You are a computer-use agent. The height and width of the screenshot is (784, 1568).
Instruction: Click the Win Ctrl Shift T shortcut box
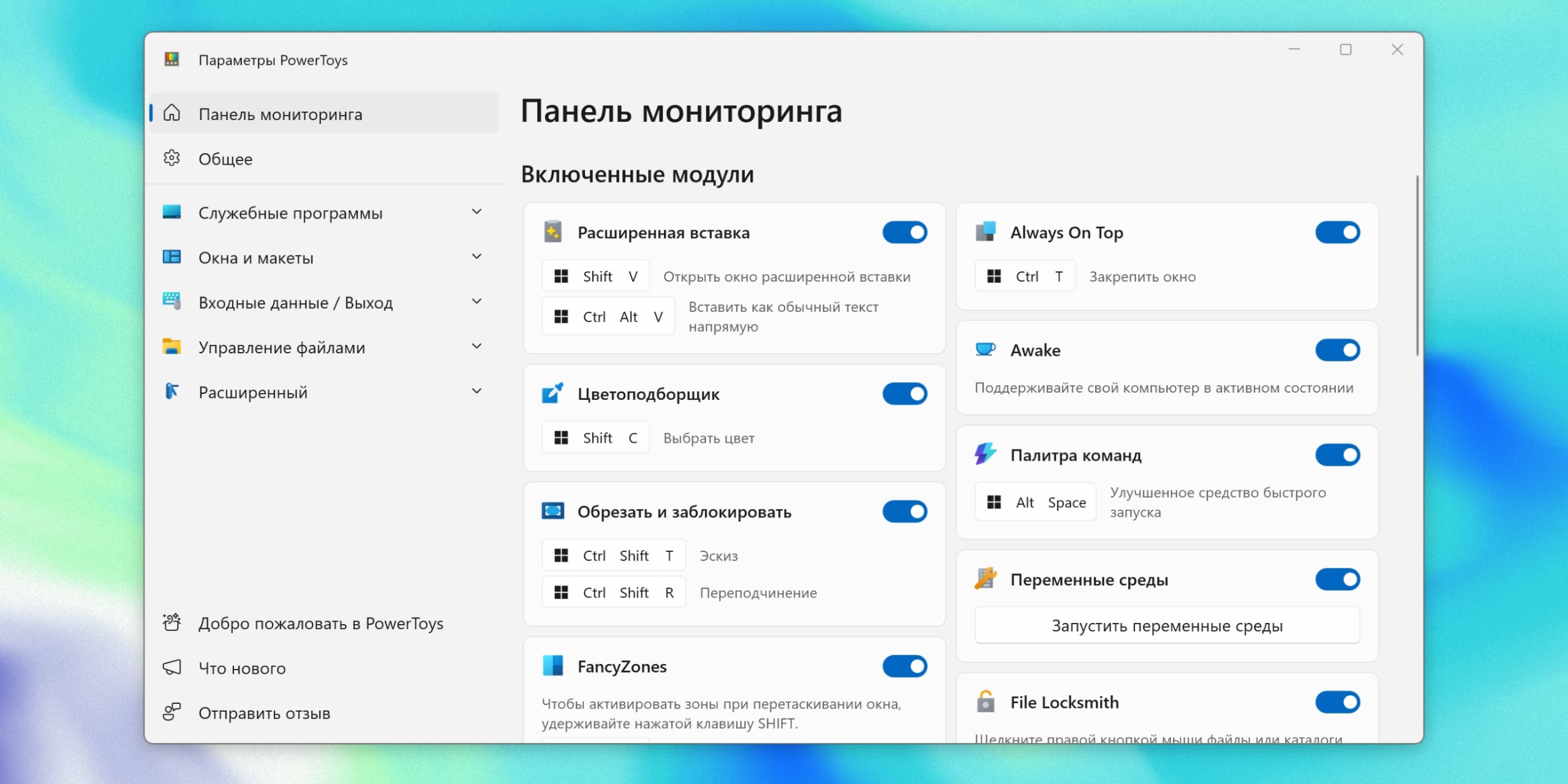614,556
